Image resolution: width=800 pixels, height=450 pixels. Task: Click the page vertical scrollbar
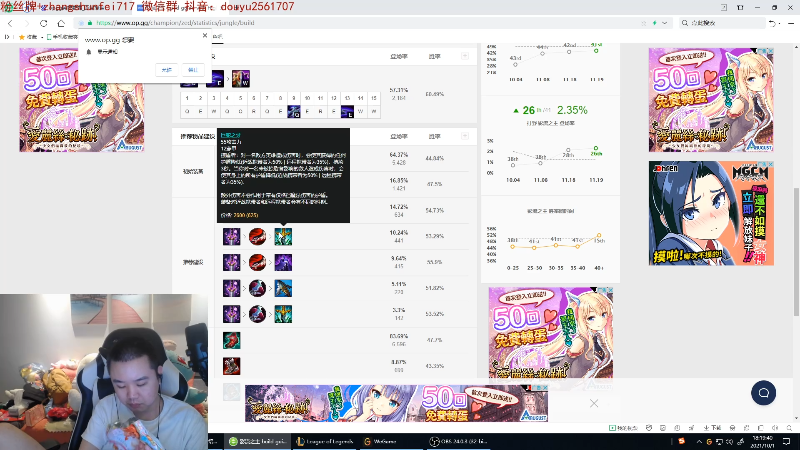[x=796, y=250]
